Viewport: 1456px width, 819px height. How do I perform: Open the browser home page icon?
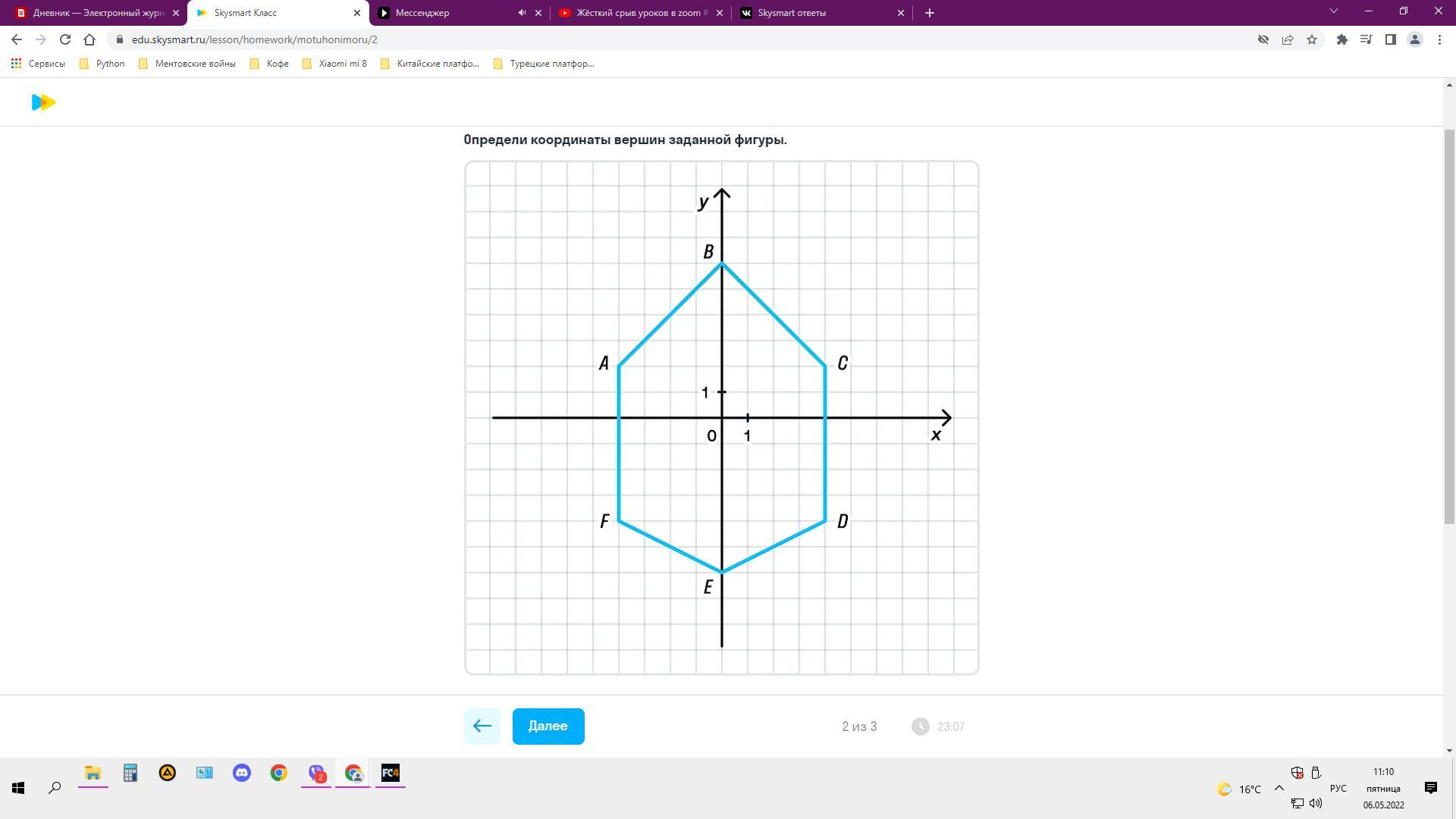click(89, 39)
